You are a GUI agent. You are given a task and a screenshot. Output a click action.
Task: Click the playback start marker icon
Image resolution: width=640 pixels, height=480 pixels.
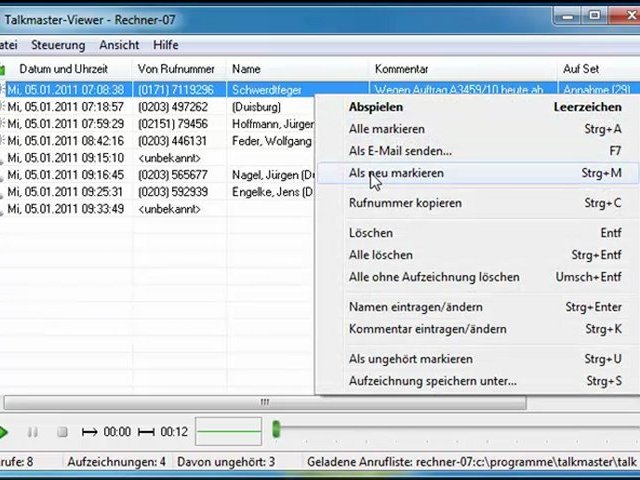tap(89, 432)
